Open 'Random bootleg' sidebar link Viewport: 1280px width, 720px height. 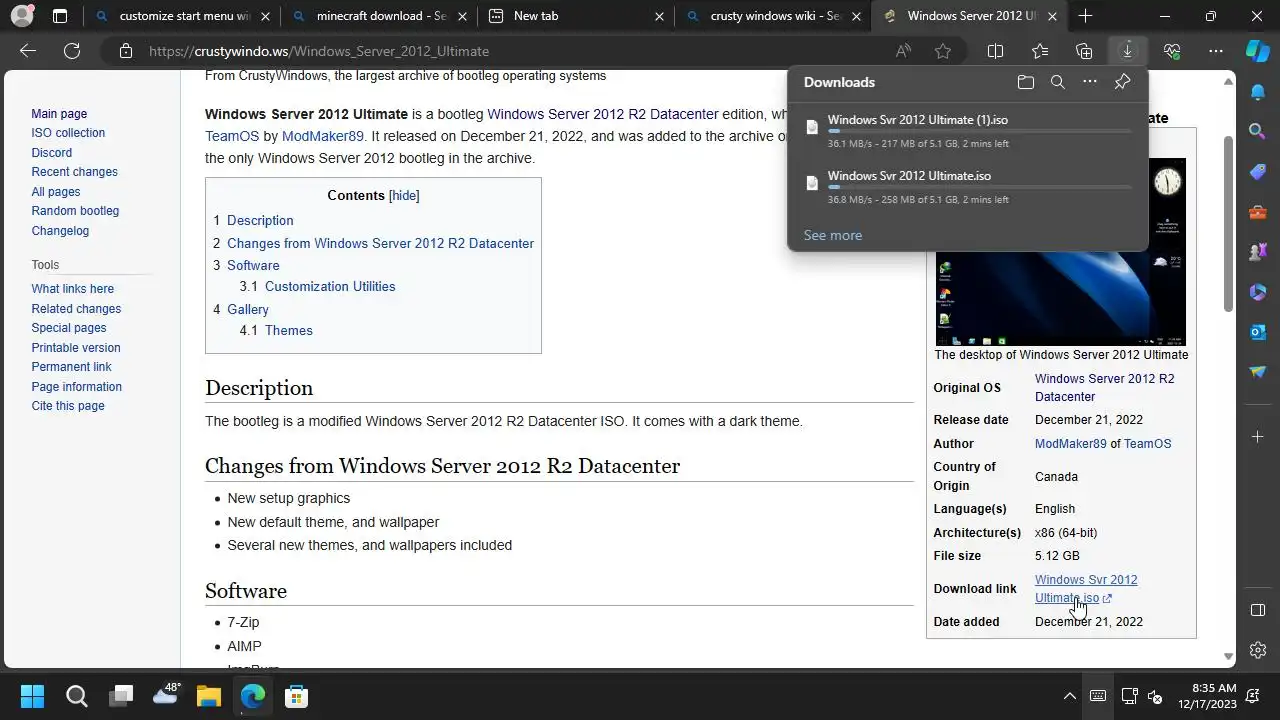pos(75,211)
